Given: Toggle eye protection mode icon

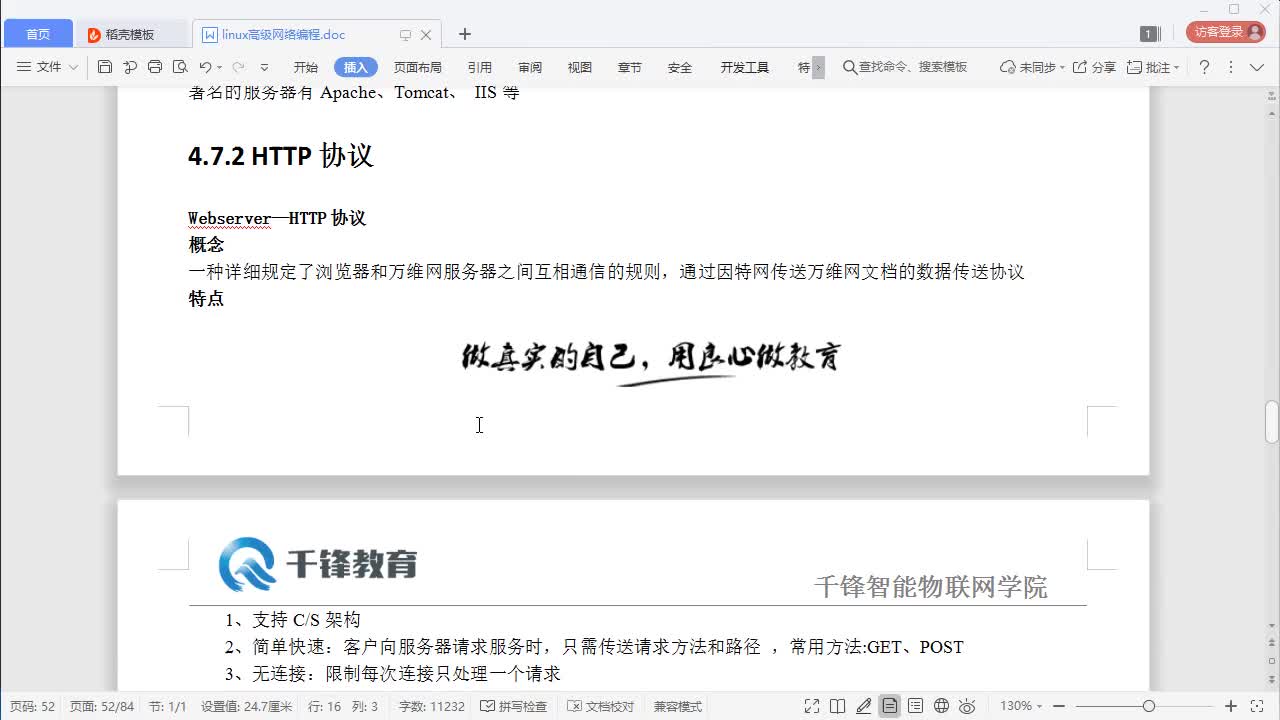Looking at the screenshot, I should point(967,706).
